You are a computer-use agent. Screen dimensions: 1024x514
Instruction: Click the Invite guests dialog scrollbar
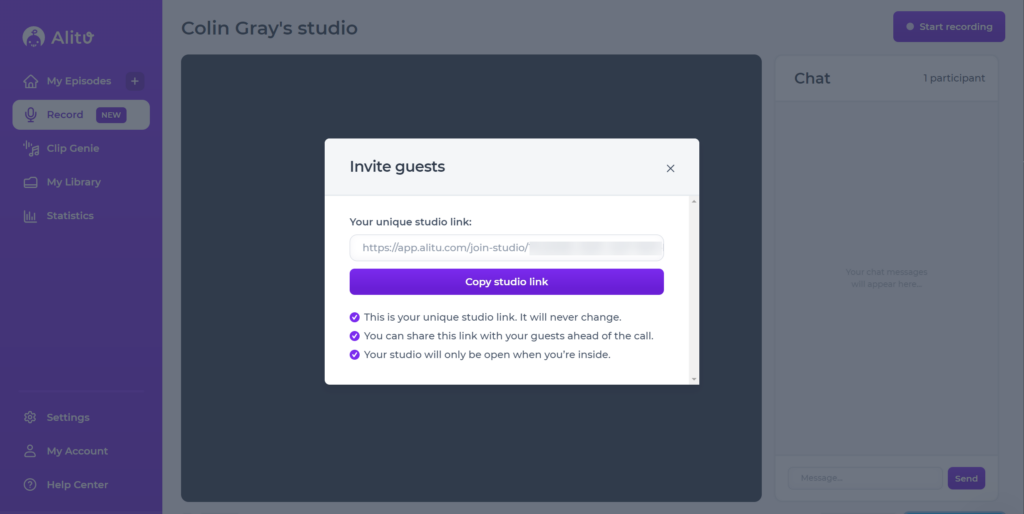pyautogui.click(x=694, y=290)
